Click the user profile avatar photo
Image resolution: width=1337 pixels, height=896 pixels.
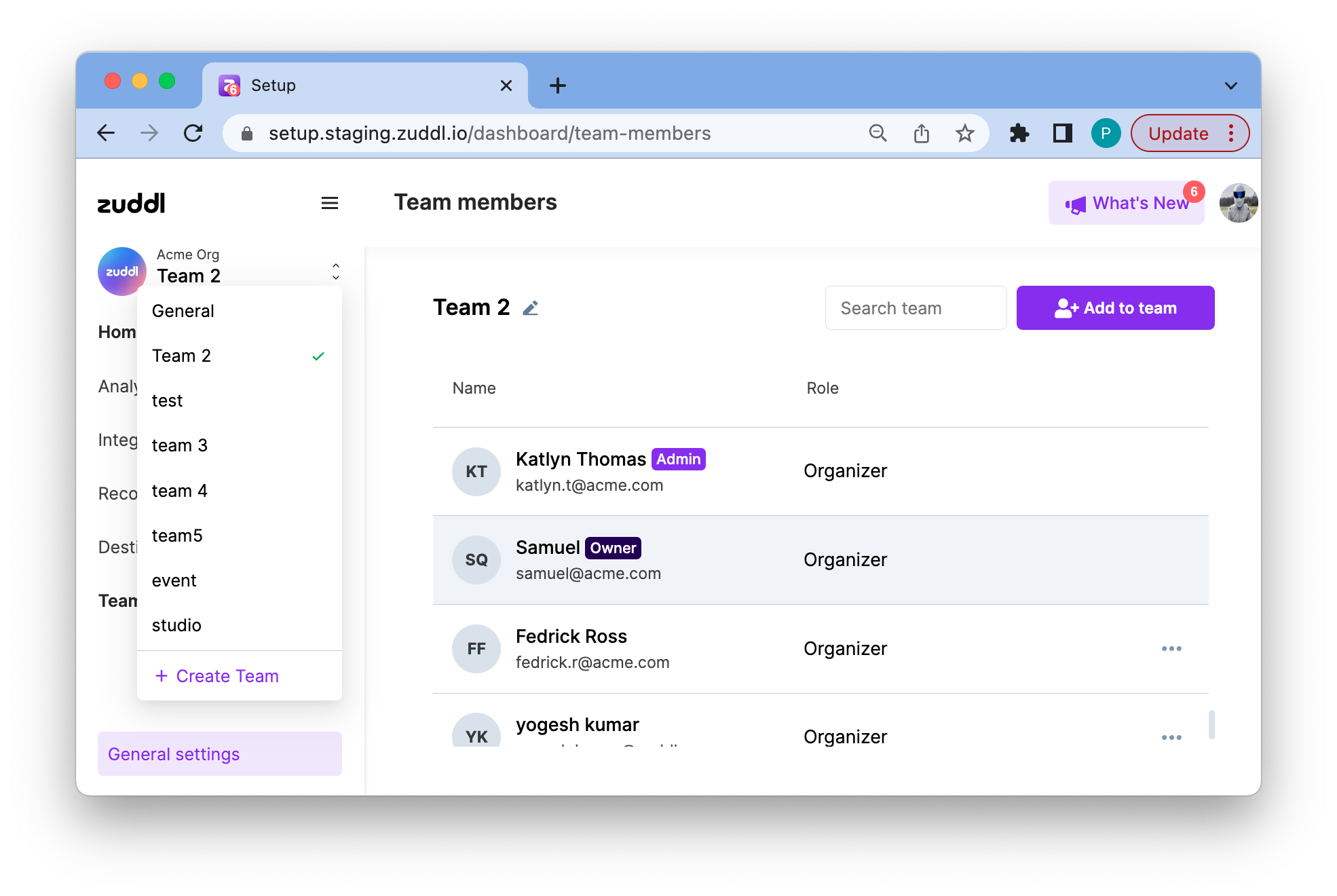[x=1238, y=203]
